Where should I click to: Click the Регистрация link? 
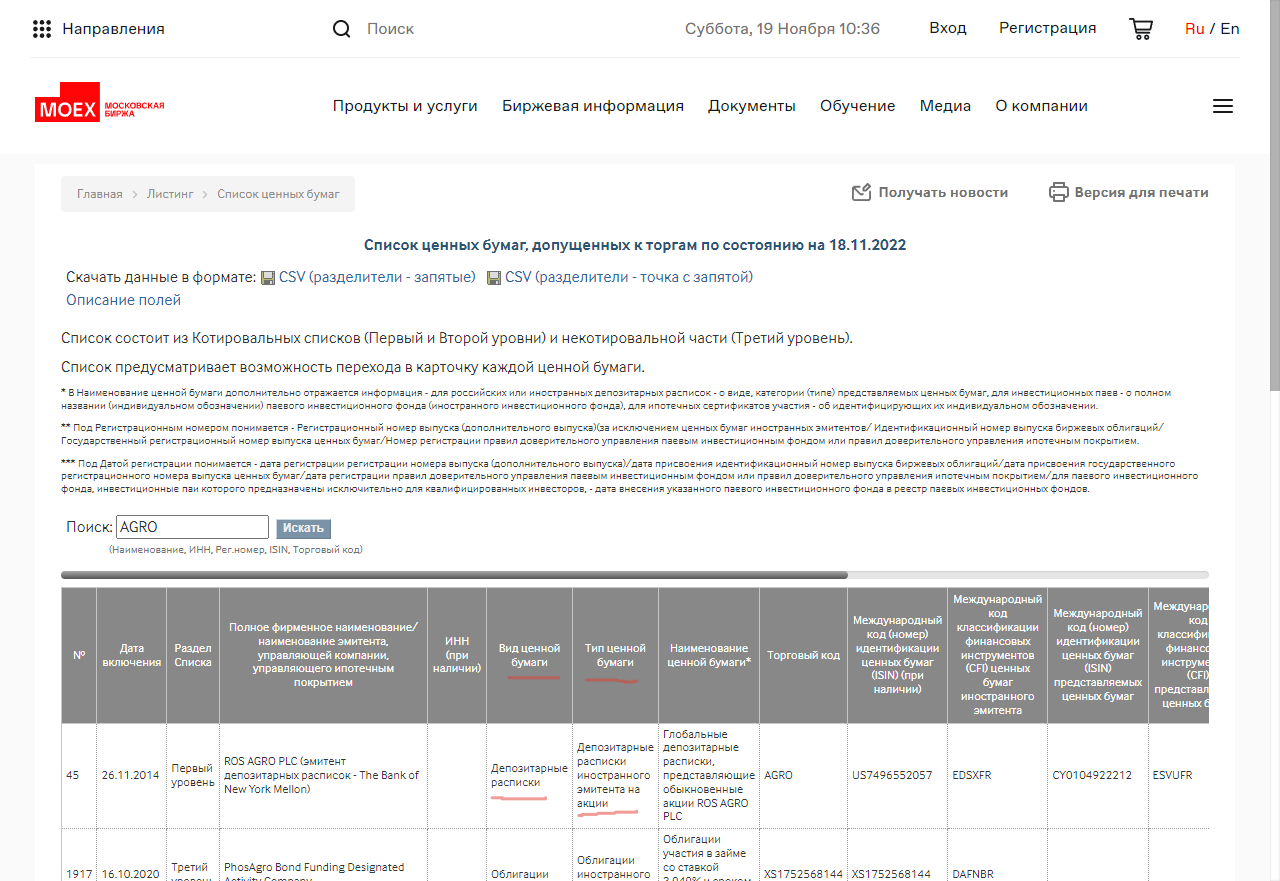pos(1047,28)
